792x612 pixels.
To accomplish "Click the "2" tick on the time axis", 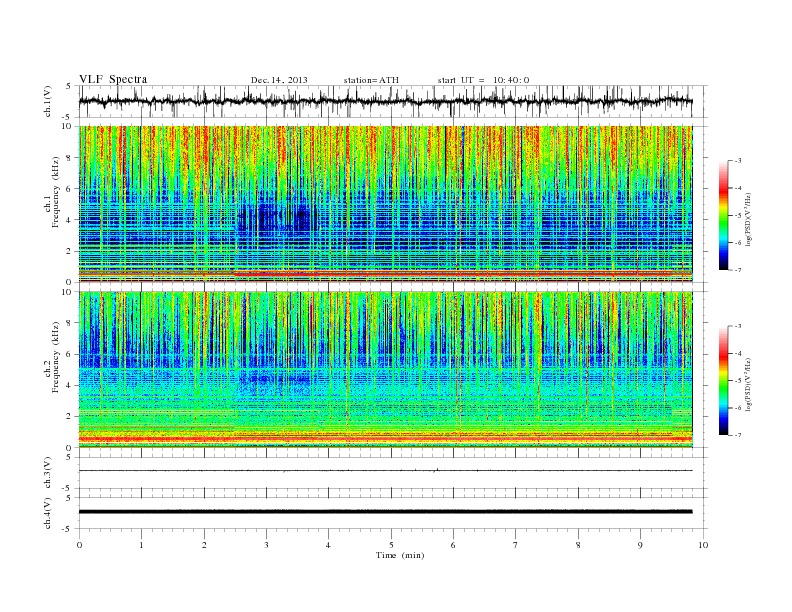I will (x=204, y=545).
